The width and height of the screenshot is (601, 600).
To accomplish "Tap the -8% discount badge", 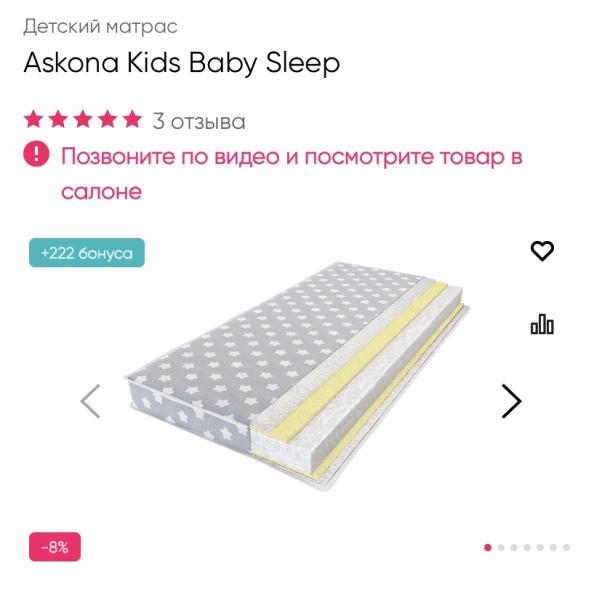I will 55,547.
